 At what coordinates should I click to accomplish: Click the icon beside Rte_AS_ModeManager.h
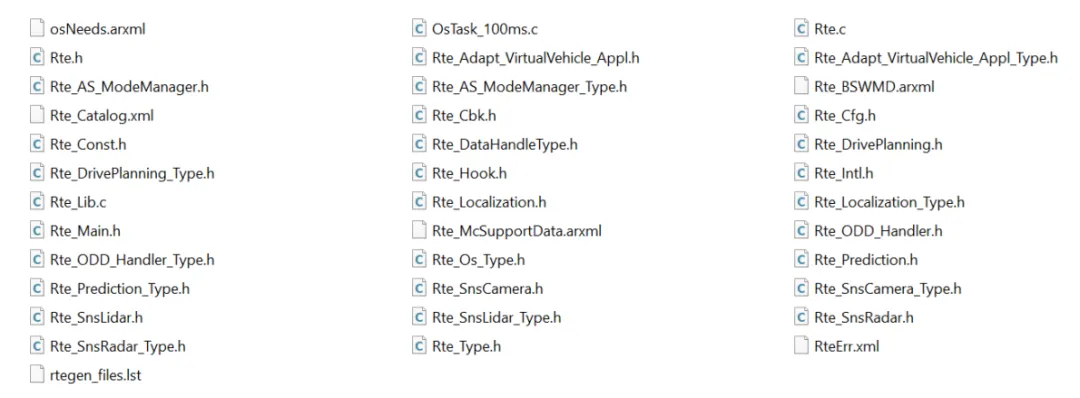(x=37, y=87)
